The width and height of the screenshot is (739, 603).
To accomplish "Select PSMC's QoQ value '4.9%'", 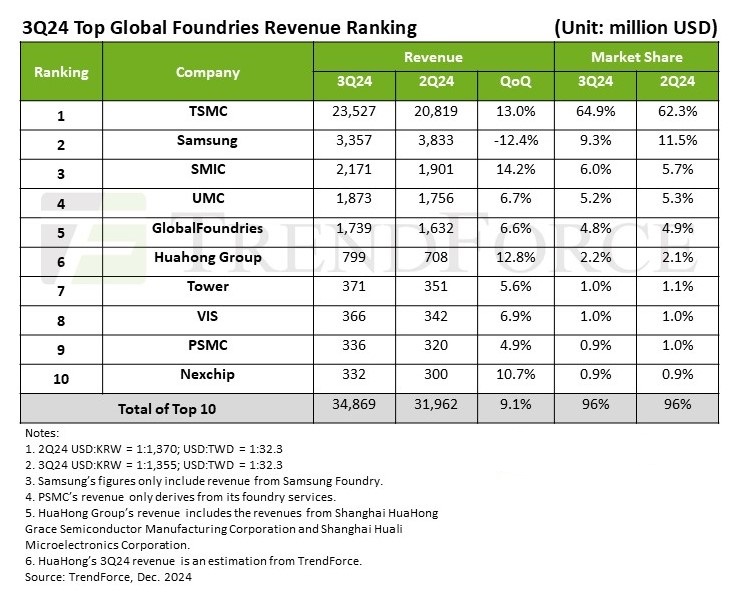I will [x=516, y=345].
